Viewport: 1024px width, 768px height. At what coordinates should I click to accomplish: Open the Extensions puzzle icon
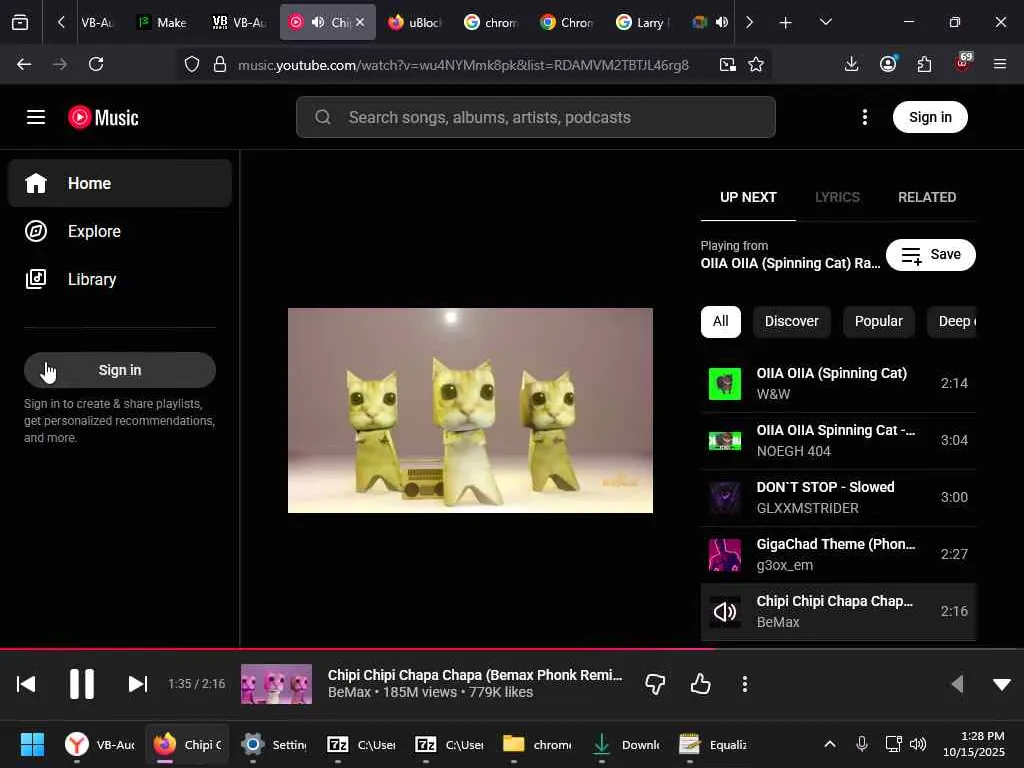click(x=924, y=64)
